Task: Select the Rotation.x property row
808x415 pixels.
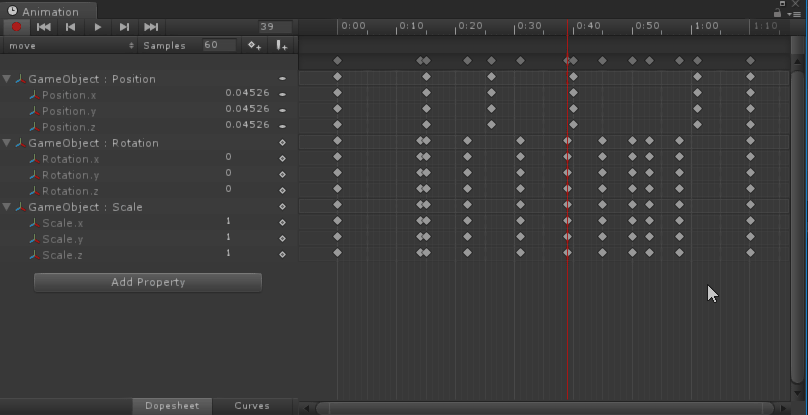Action: pyautogui.click(x=149, y=159)
